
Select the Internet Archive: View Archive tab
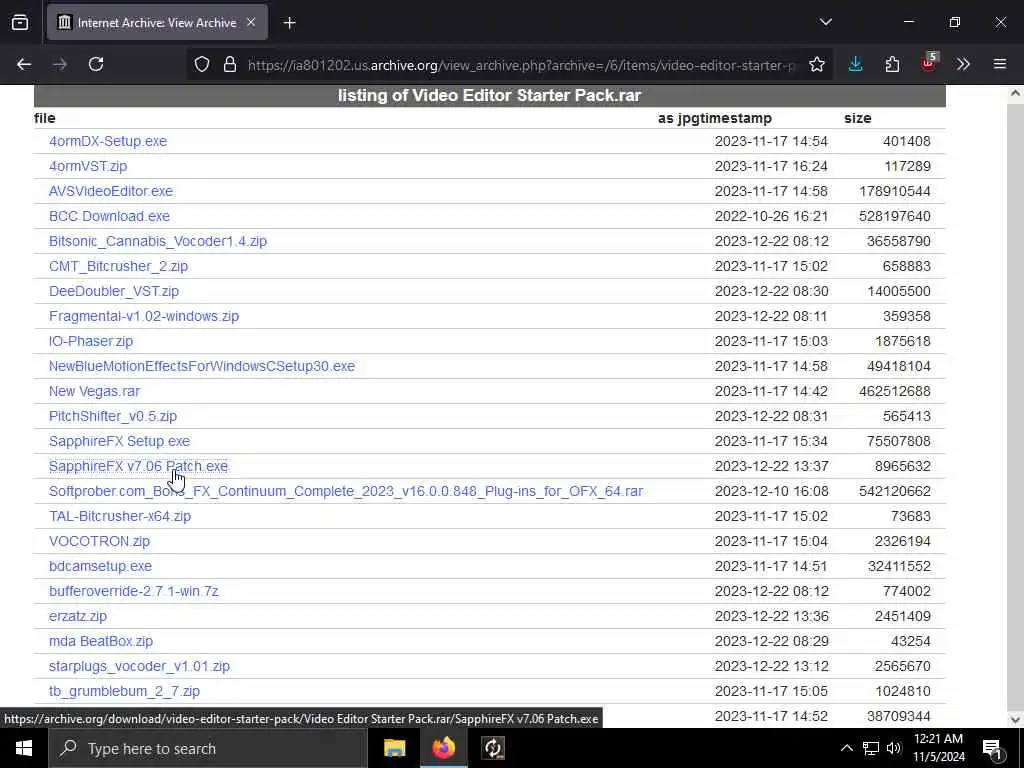coord(157,23)
